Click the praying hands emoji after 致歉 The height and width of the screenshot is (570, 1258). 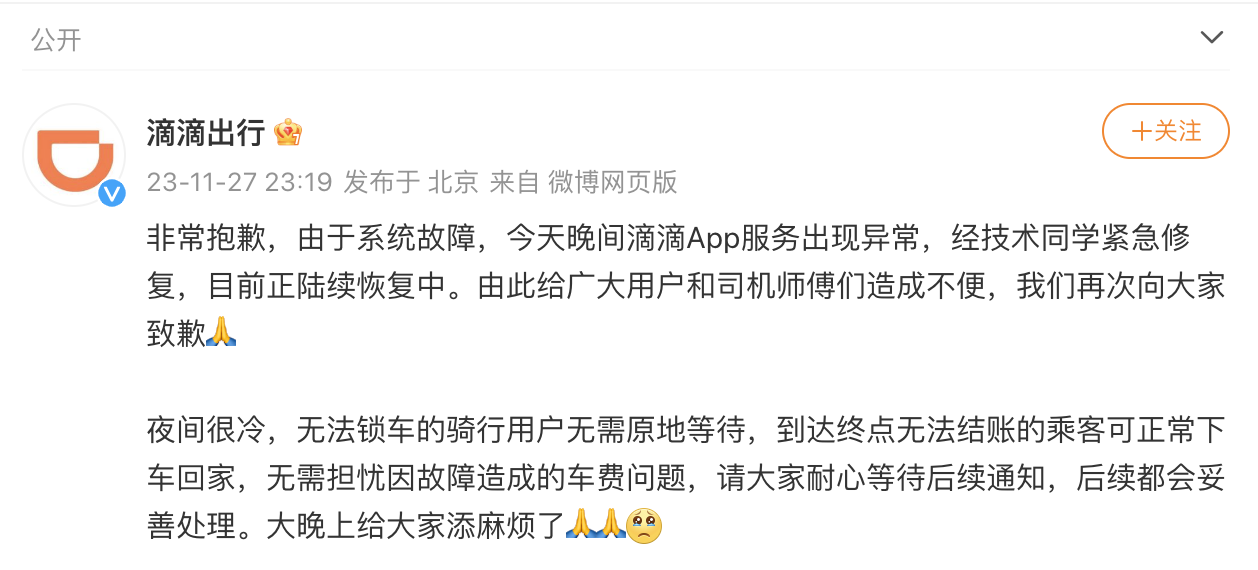click(221, 333)
